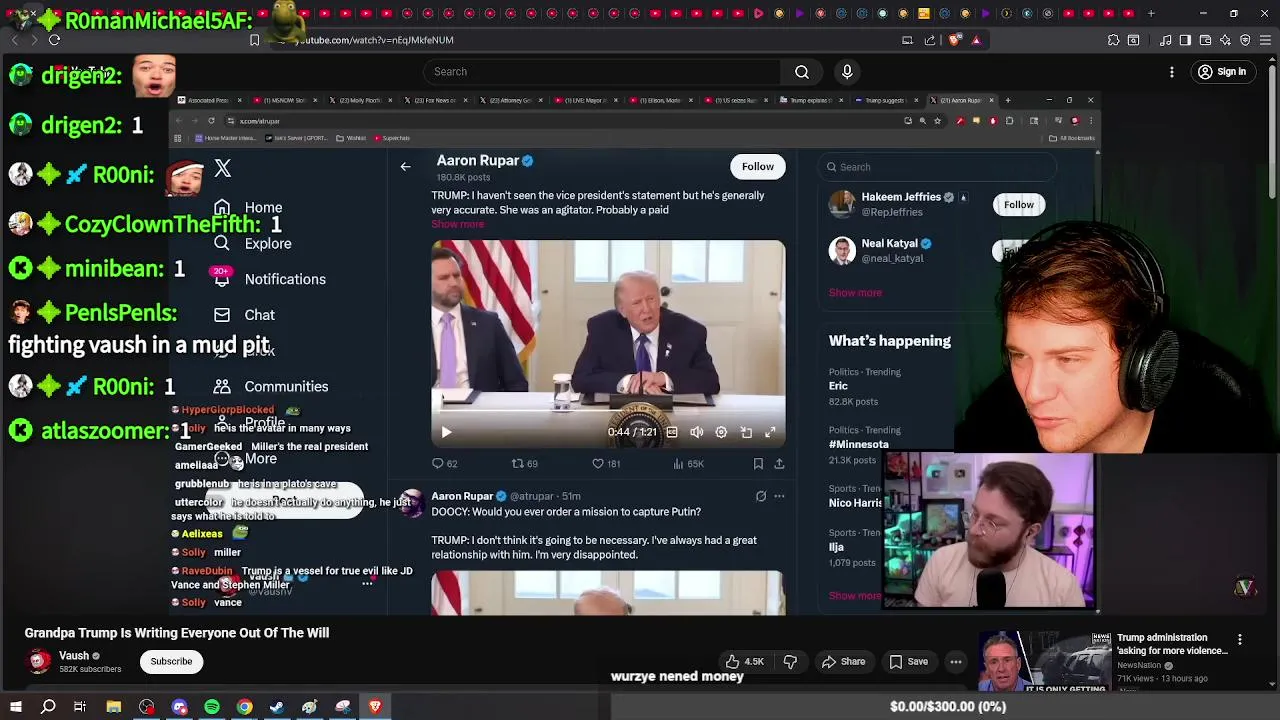The width and height of the screenshot is (1280, 720).
Task: Open Spotify from the taskbar
Action: (x=212, y=707)
